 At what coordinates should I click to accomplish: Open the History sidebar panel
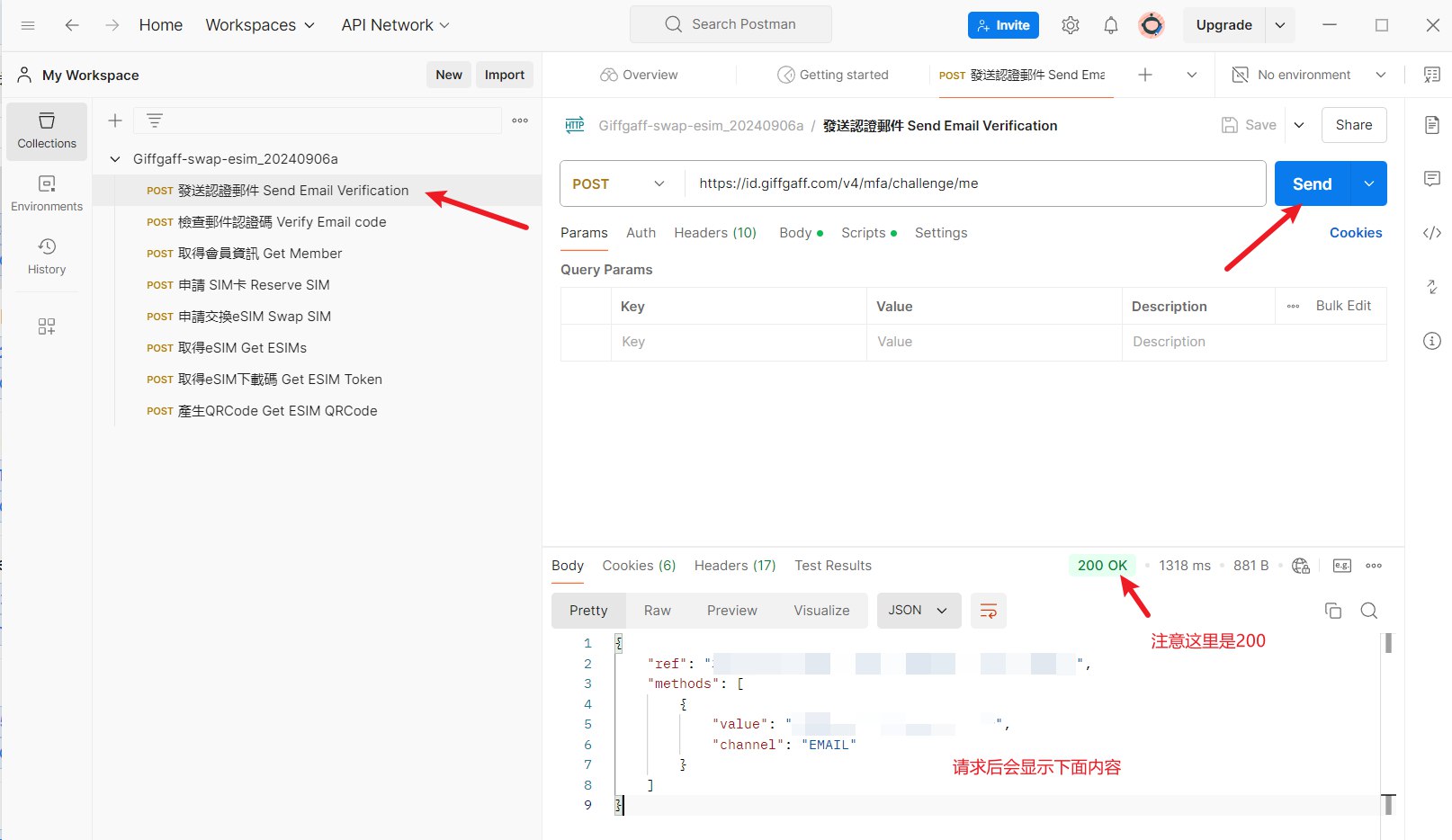tap(47, 256)
